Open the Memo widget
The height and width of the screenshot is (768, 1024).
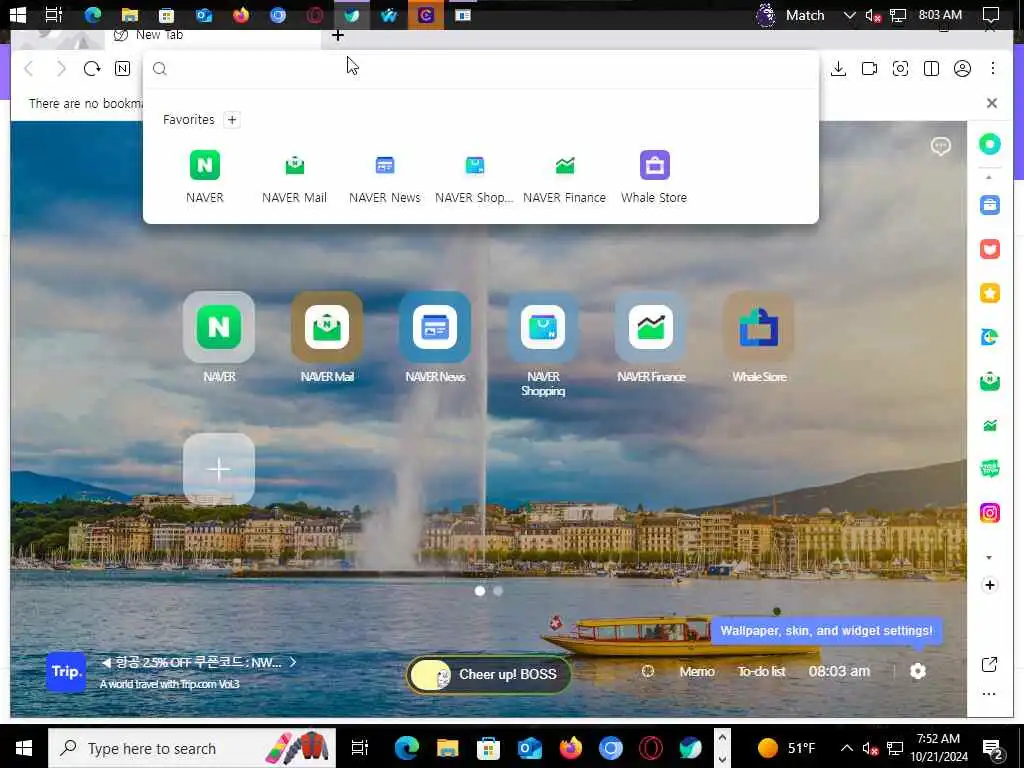(697, 671)
